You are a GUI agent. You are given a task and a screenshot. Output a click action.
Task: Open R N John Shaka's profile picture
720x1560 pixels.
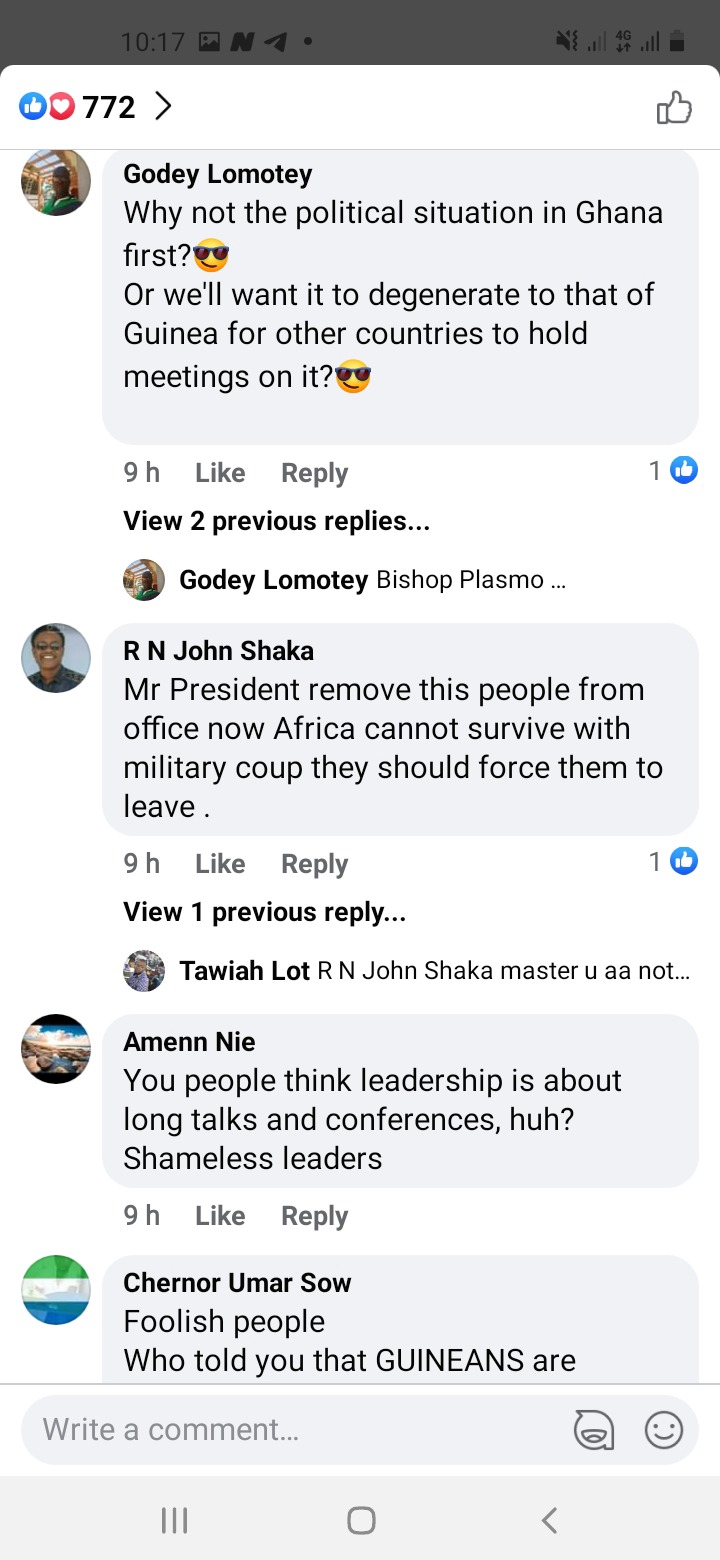pos(56,658)
